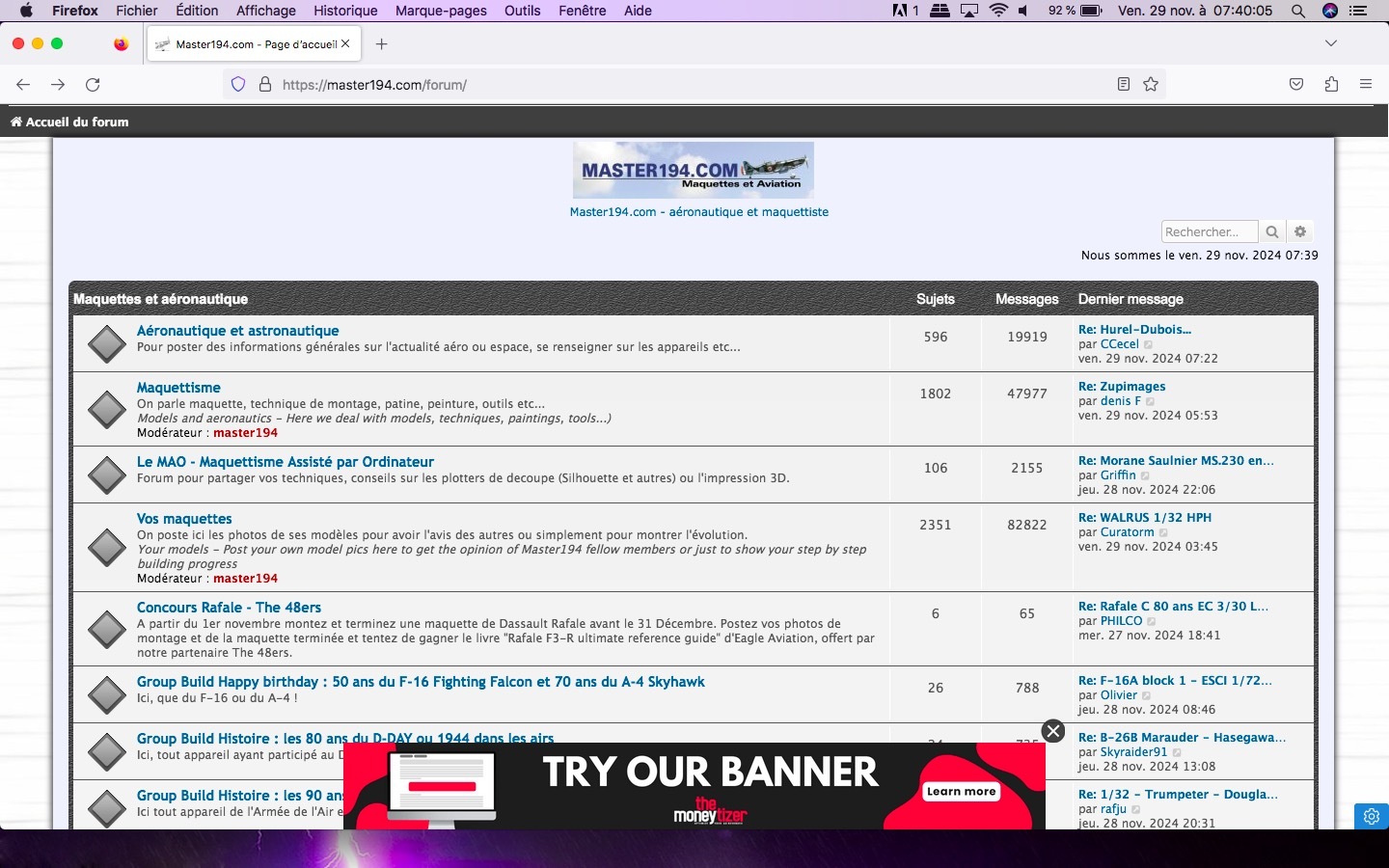Open Aéronautique et astronautique forum

click(x=238, y=331)
